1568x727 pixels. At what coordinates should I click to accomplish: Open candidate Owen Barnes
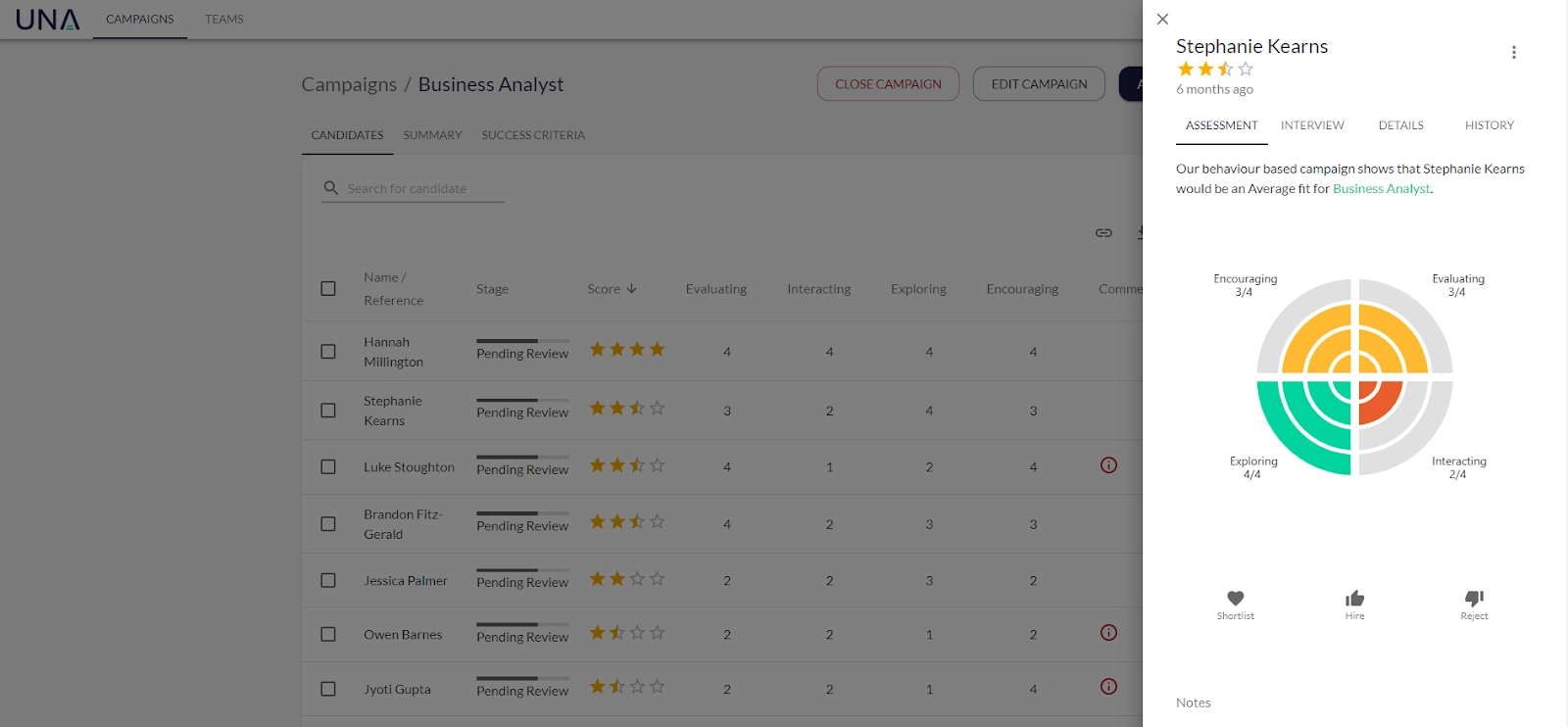point(403,635)
